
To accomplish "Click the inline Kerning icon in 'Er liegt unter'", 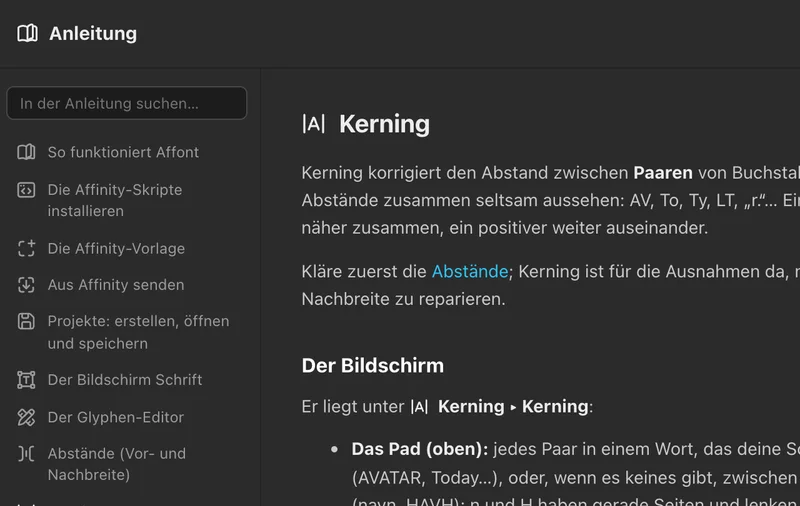I will click(419, 407).
